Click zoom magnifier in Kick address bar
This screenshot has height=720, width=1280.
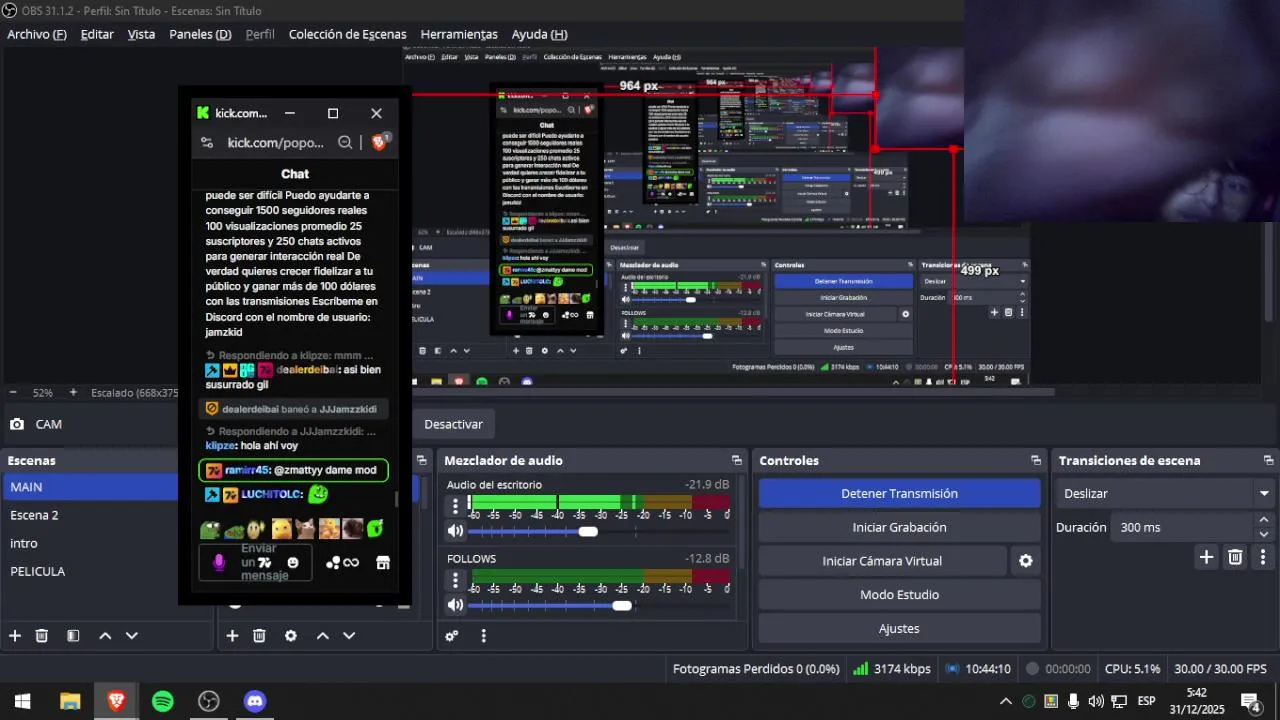pyautogui.click(x=345, y=142)
